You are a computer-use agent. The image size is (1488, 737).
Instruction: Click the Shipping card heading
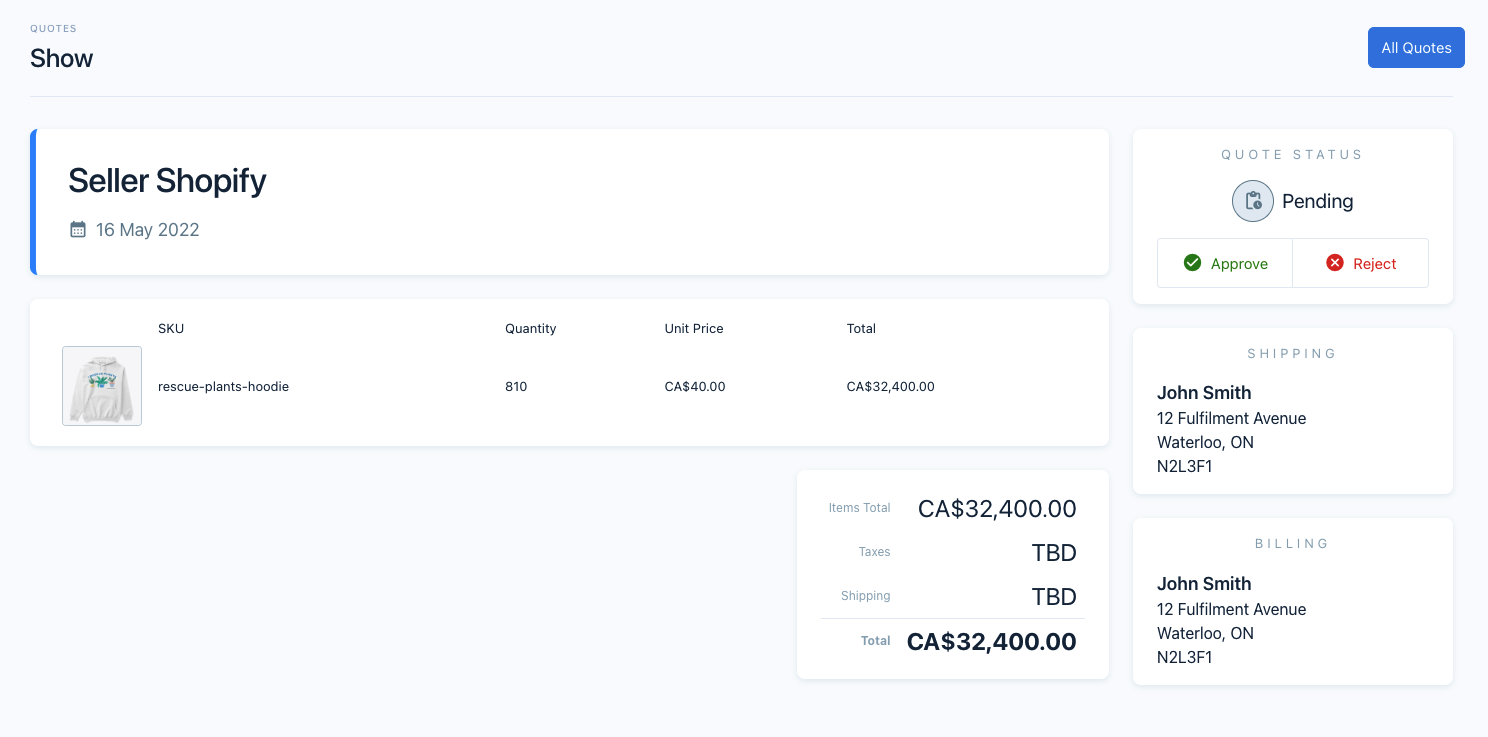point(1292,354)
